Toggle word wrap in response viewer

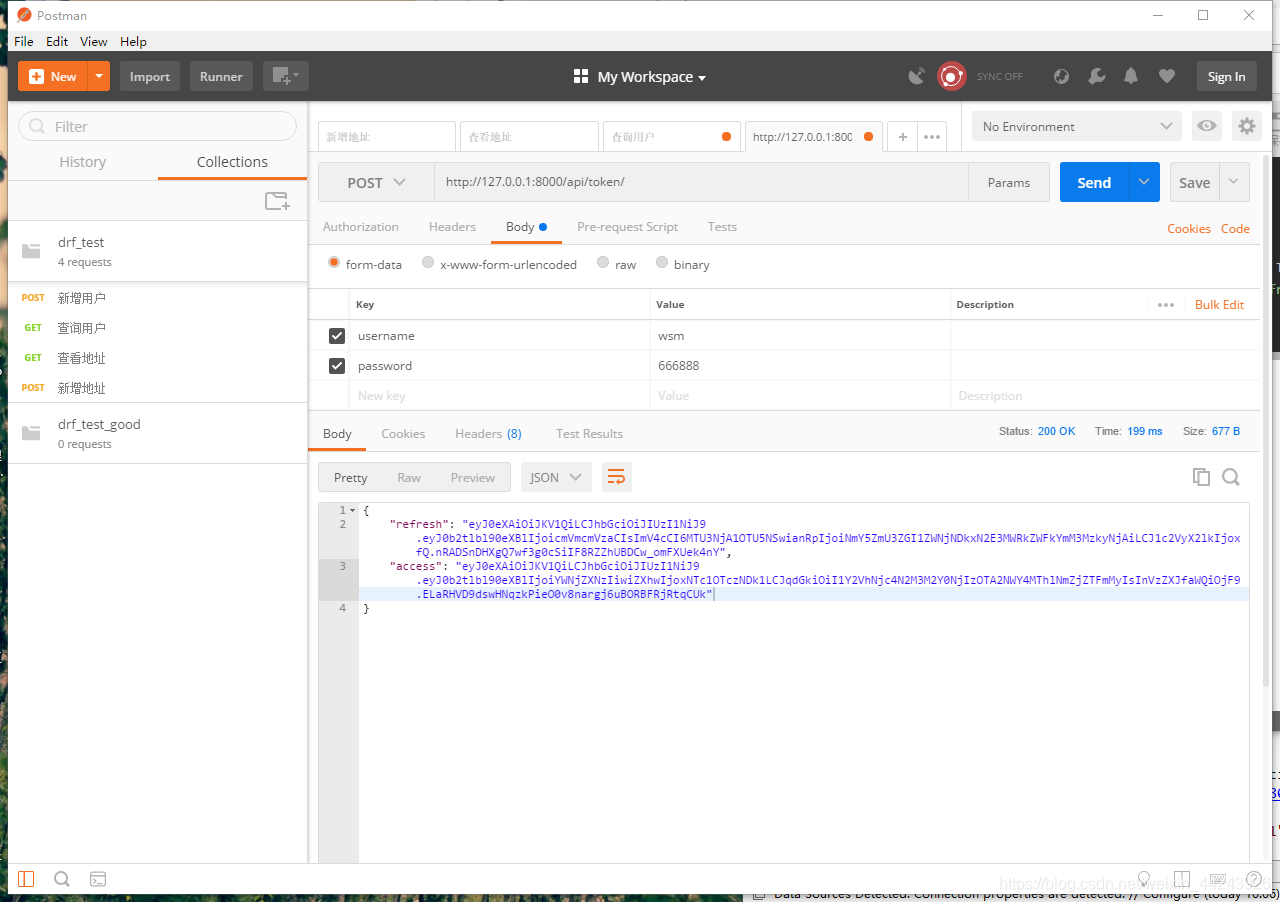coord(616,477)
